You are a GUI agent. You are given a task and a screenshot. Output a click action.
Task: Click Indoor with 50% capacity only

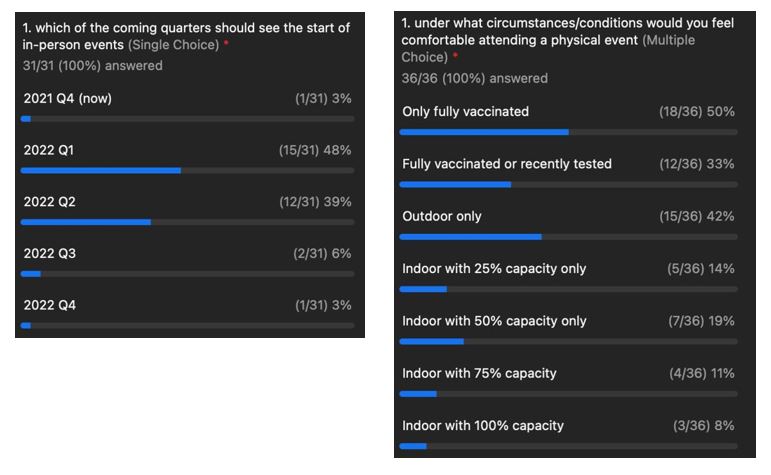[x=494, y=321]
